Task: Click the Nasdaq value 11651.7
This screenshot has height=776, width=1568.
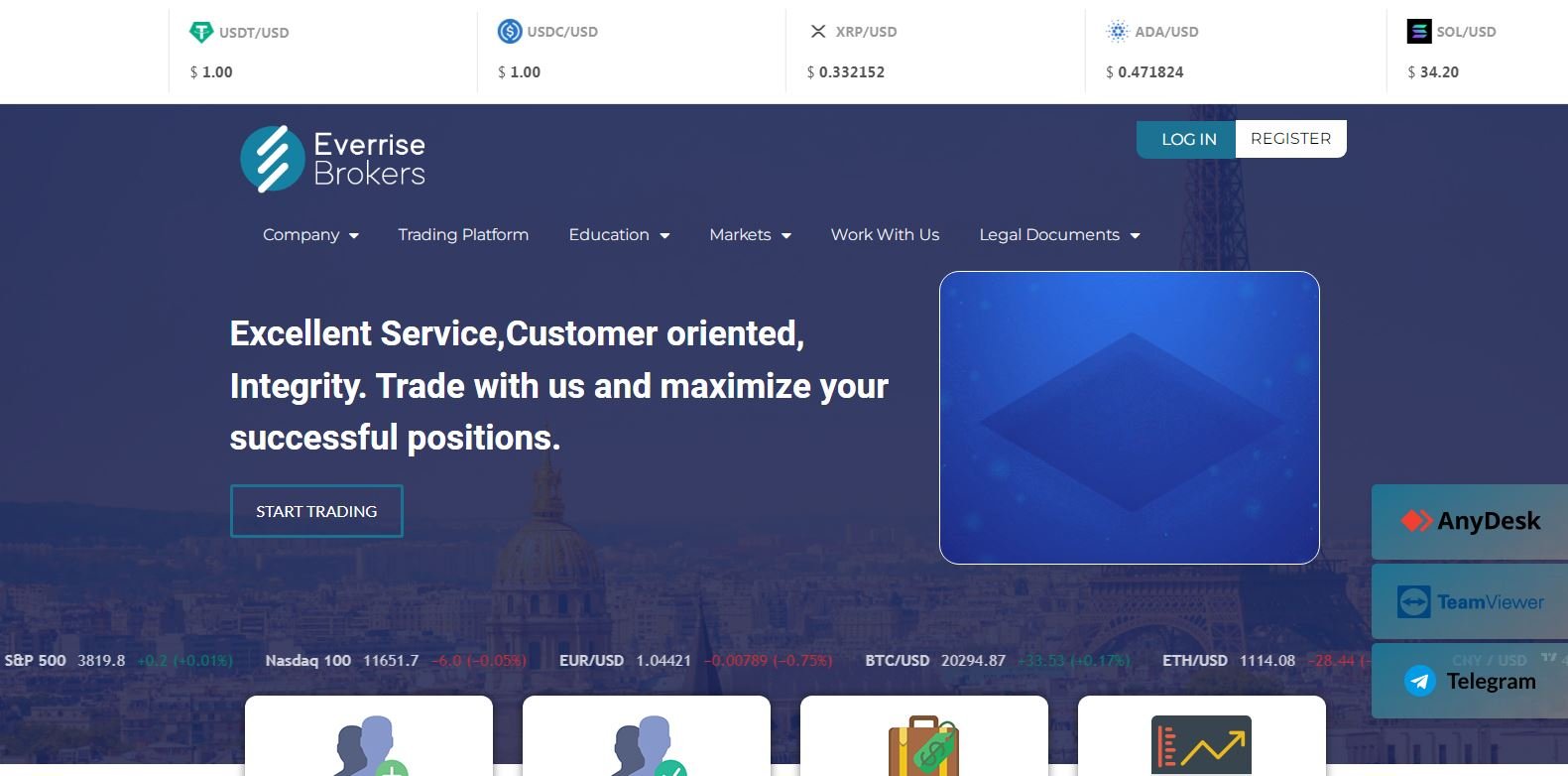Action: (x=391, y=660)
